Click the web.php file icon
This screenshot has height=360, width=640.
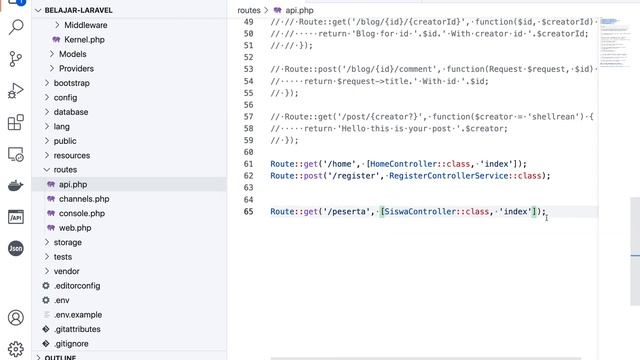(x=51, y=228)
